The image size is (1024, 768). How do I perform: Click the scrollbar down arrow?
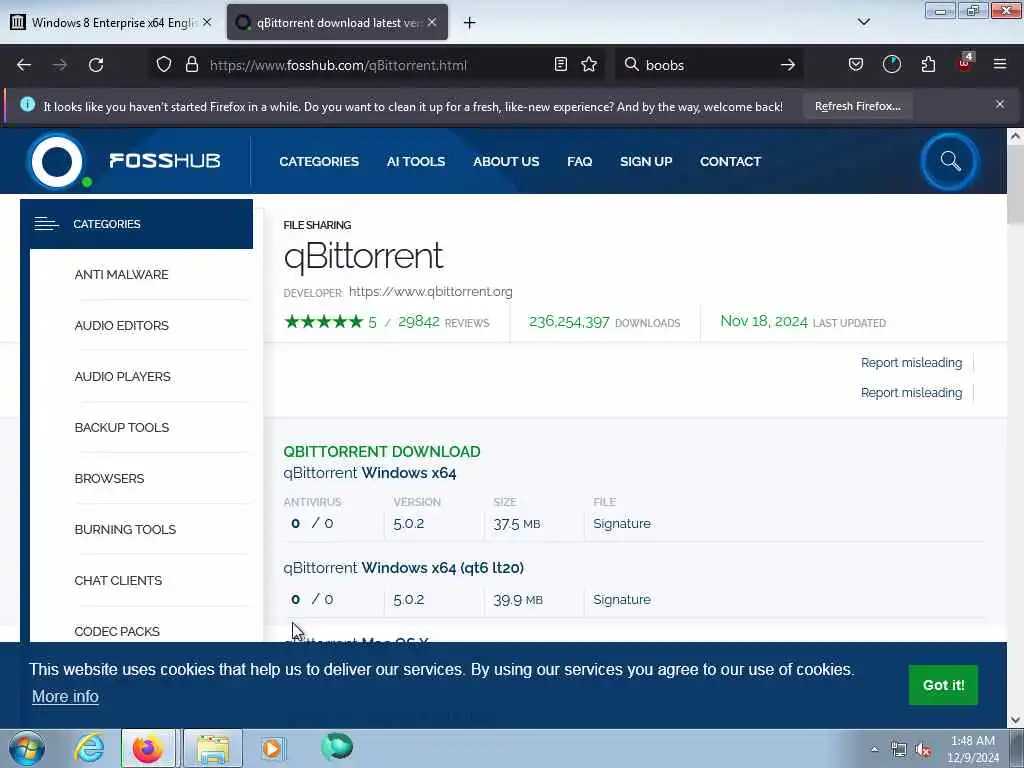tap(1015, 720)
